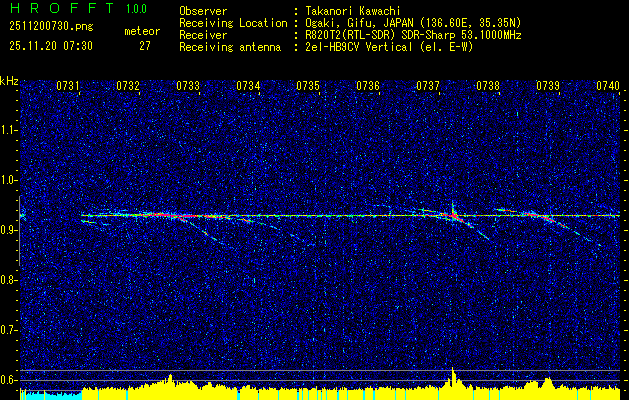Click R820T2(RTL-SDR) SDR-Sharp 53.1000MHz text
Image resolution: width=629 pixels, height=400 pixels.
pyautogui.click(x=413, y=35)
